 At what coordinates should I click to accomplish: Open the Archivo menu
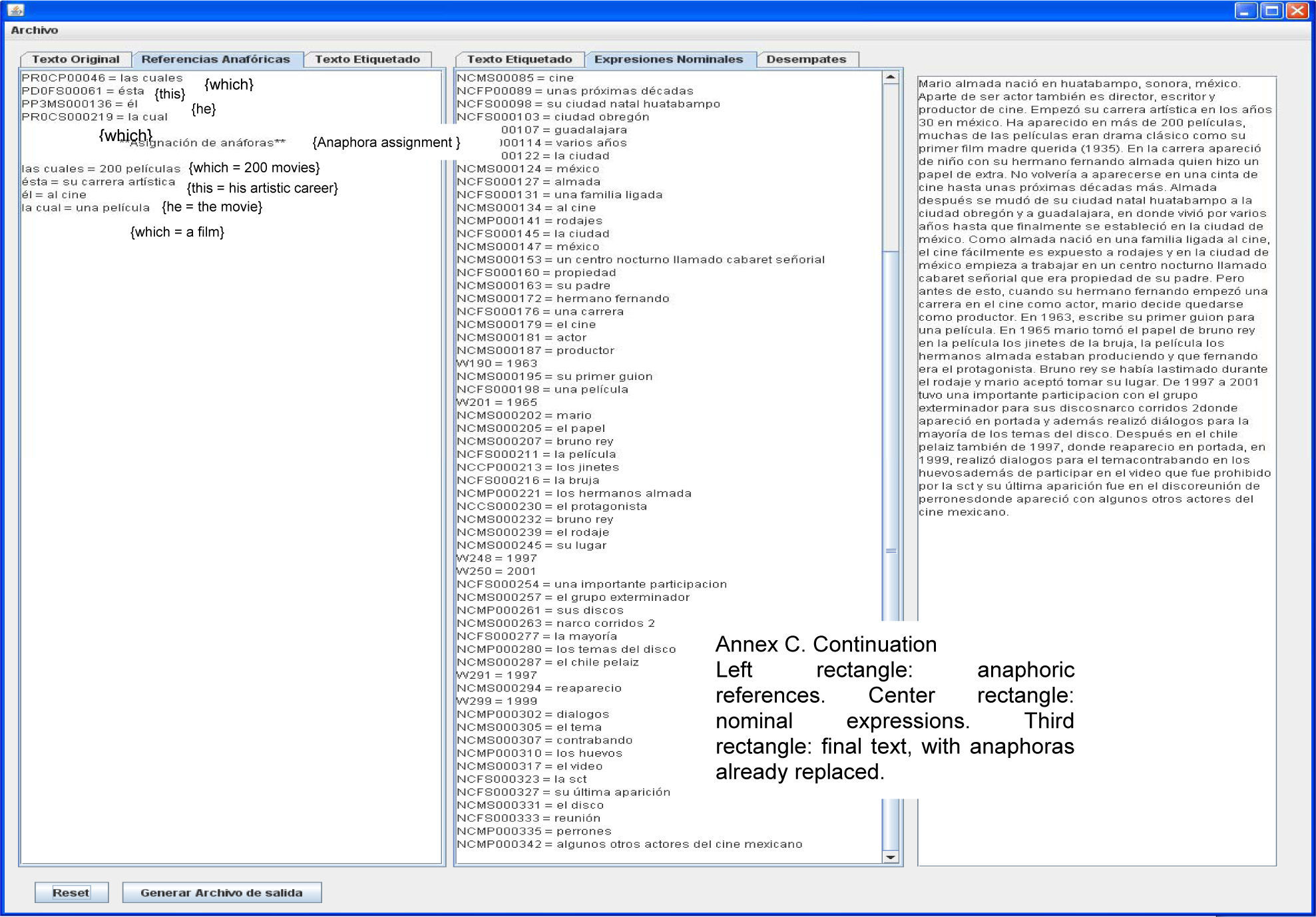tap(34, 30)
